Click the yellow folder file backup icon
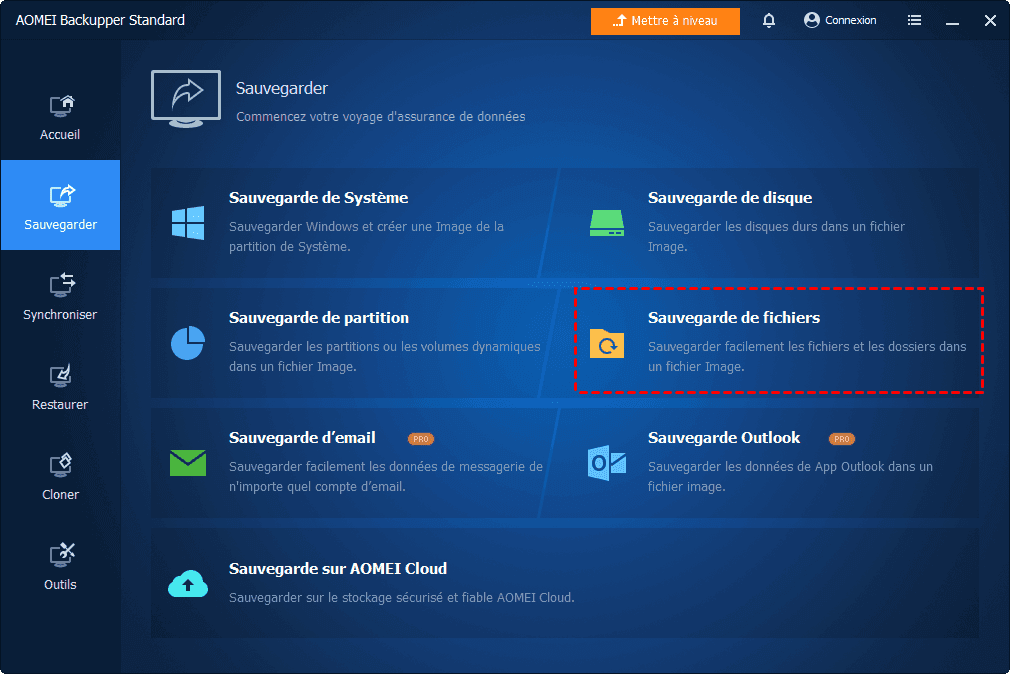The width and height of the screenshot is (1010, 674). (x=607, y=343)
